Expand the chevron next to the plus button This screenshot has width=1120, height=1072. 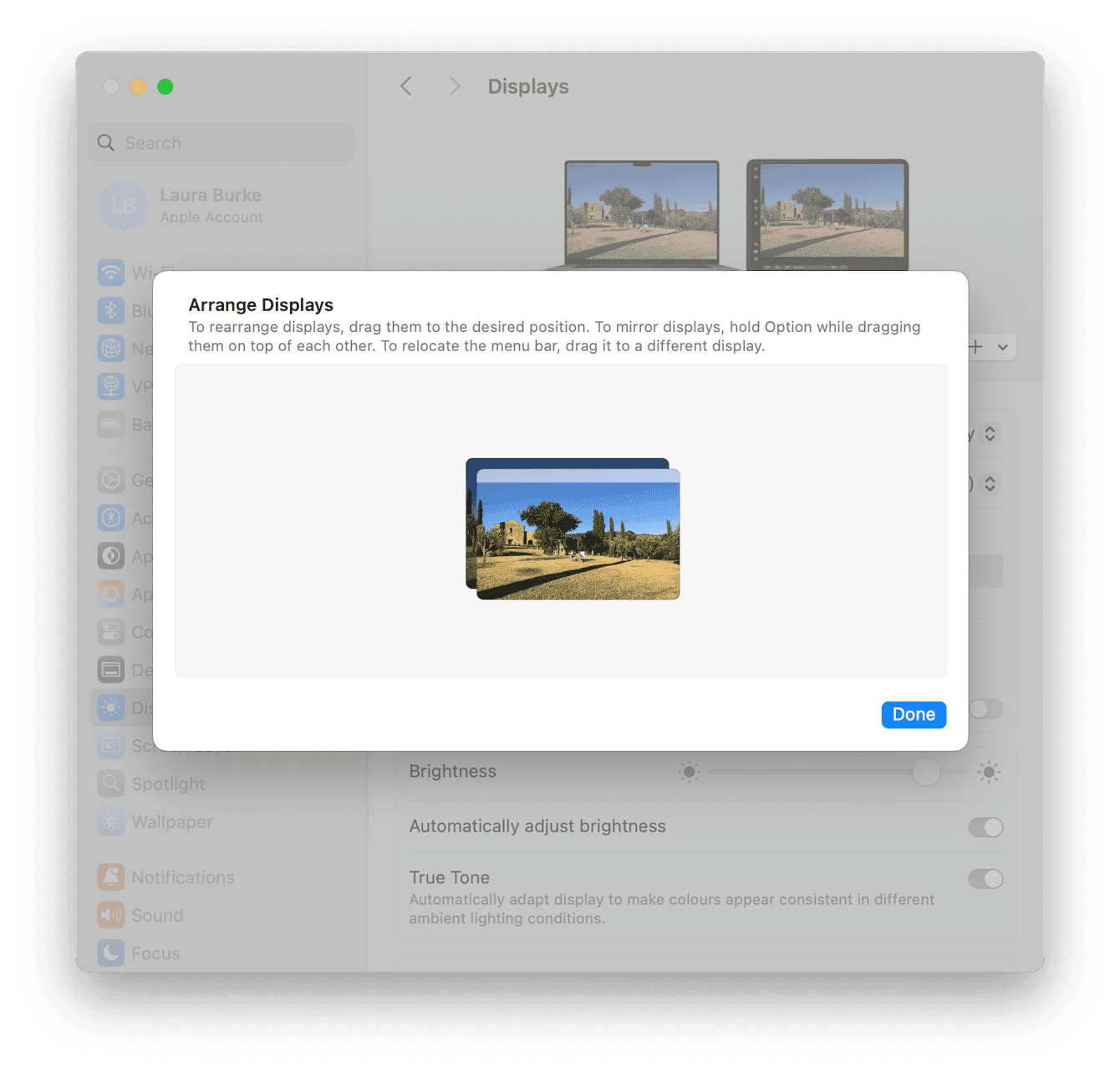point(1002,347)
